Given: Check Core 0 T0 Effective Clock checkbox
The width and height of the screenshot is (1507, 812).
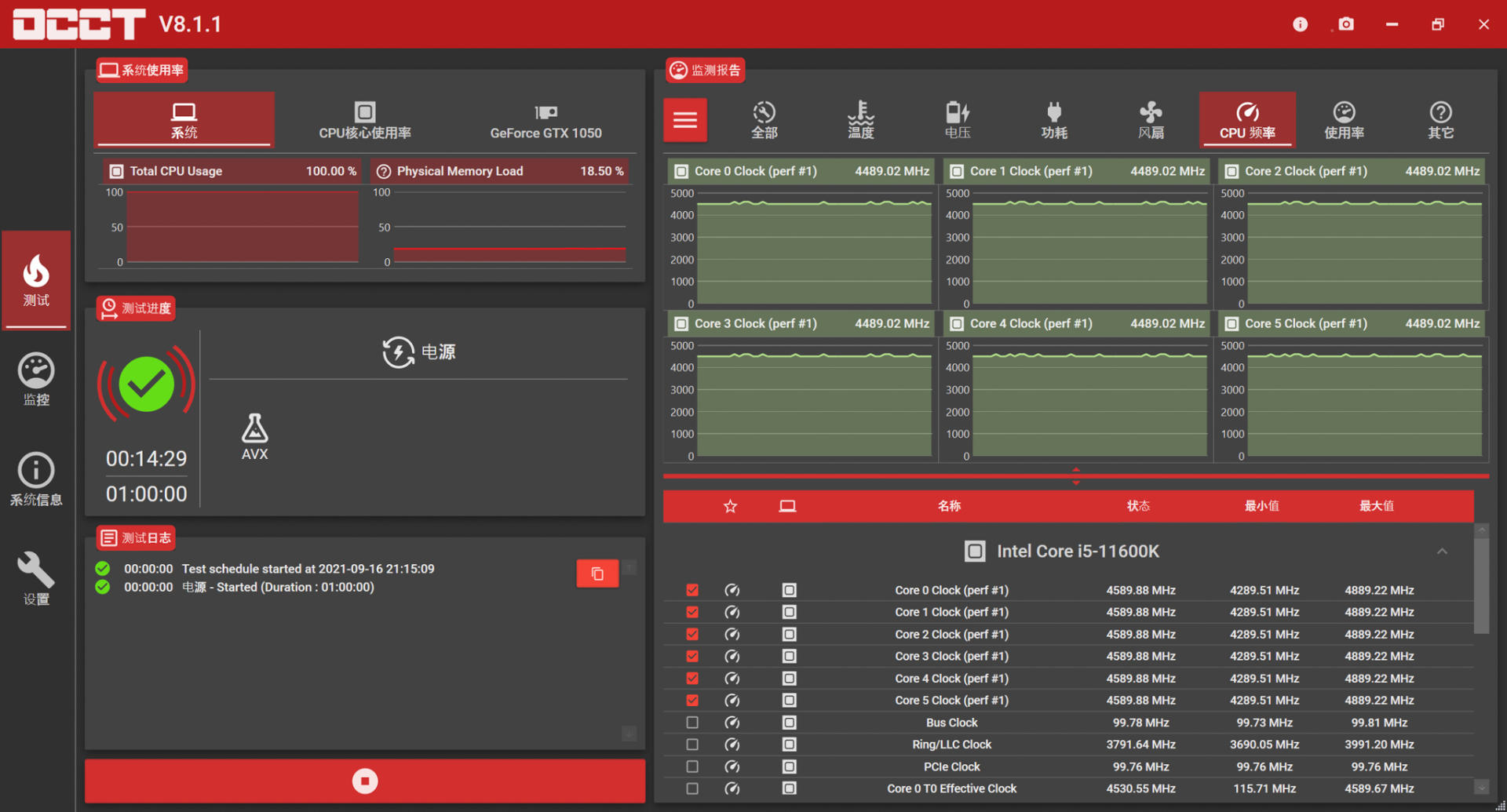Looking at the screenshot, I should (x=692, y=788).
